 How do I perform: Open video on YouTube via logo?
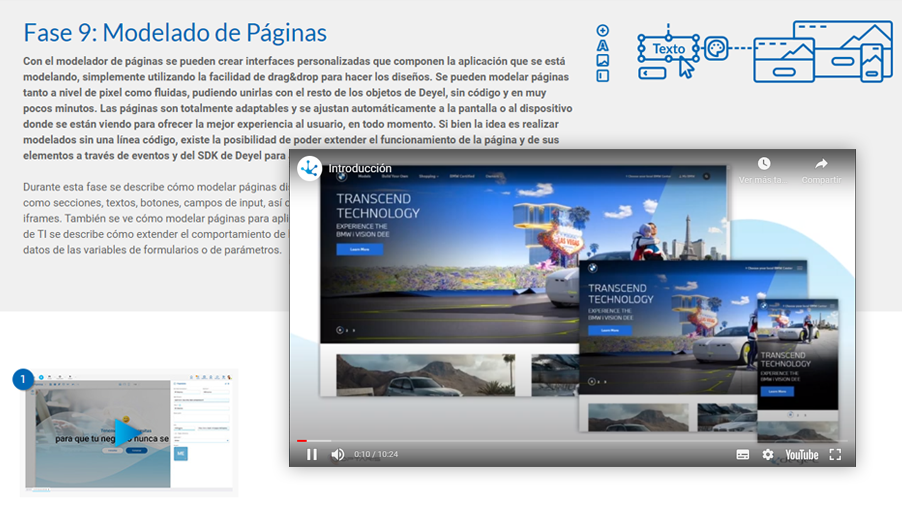click(x=801, y=455)
